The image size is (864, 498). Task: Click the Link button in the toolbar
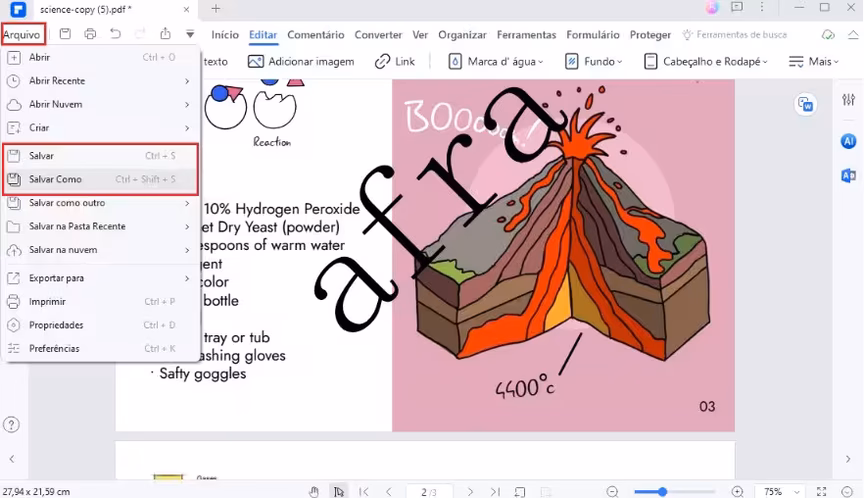395,61
